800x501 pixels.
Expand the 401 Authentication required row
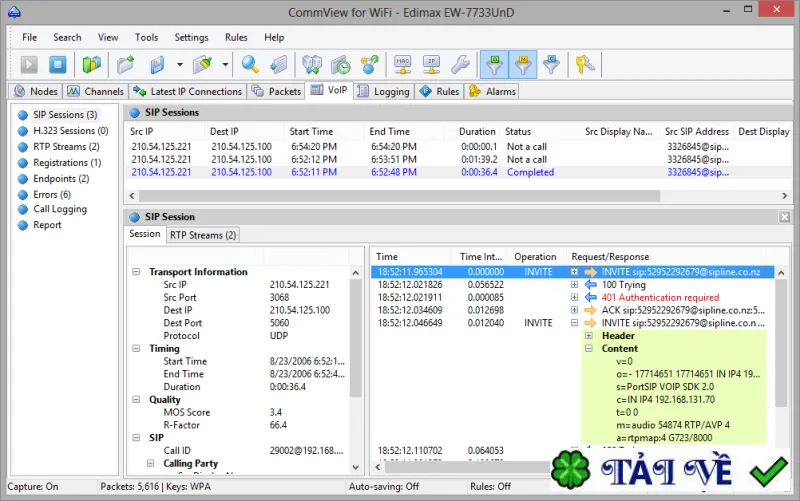point(574,297)
